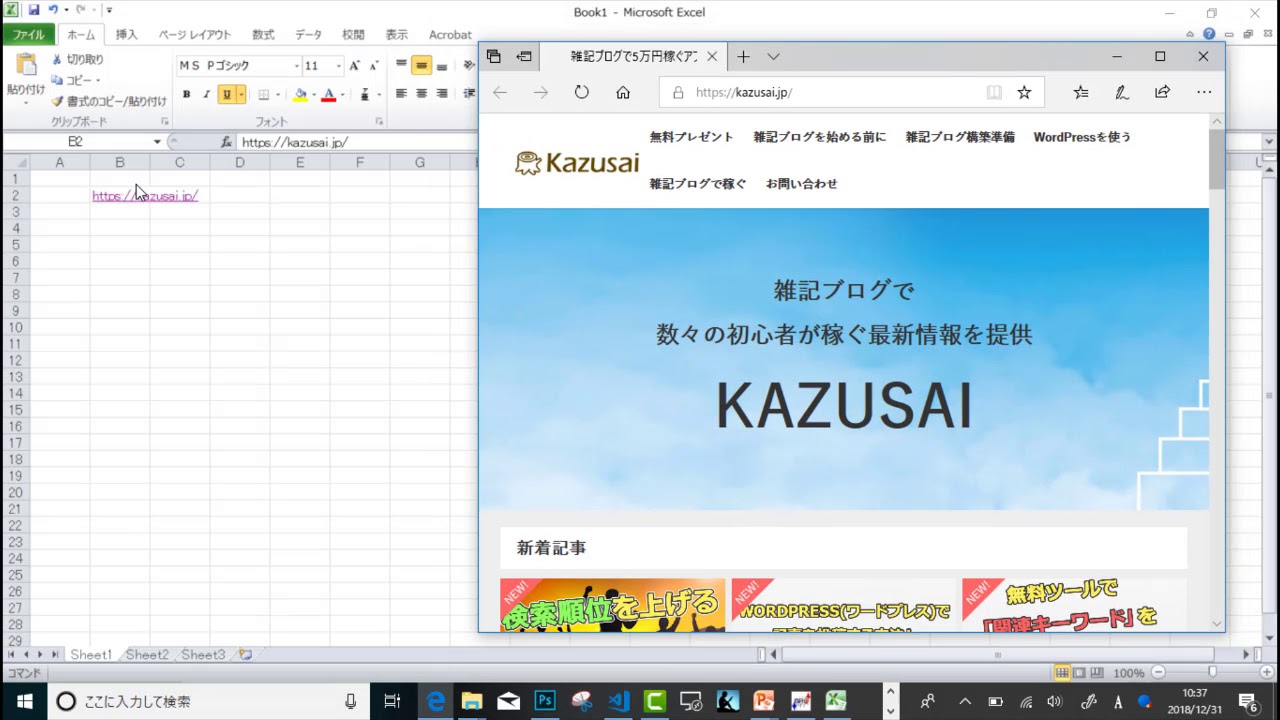This screenshot has height=720, width=1280.
Task: Open the favorites hub icon in Edge
Action: click(1081, 92)
